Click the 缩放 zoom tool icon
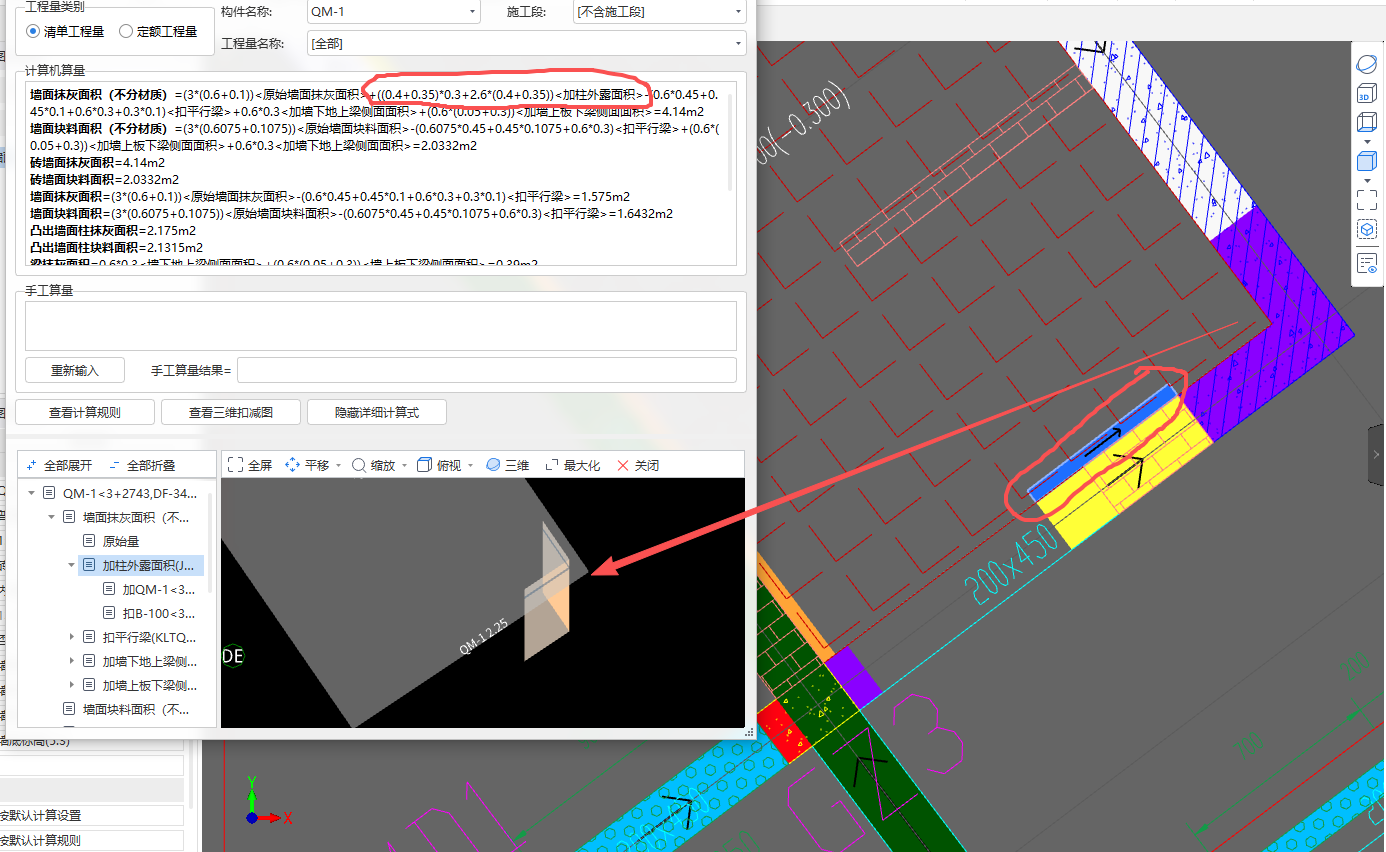The image size is (1386, 852). coord(359,465)
